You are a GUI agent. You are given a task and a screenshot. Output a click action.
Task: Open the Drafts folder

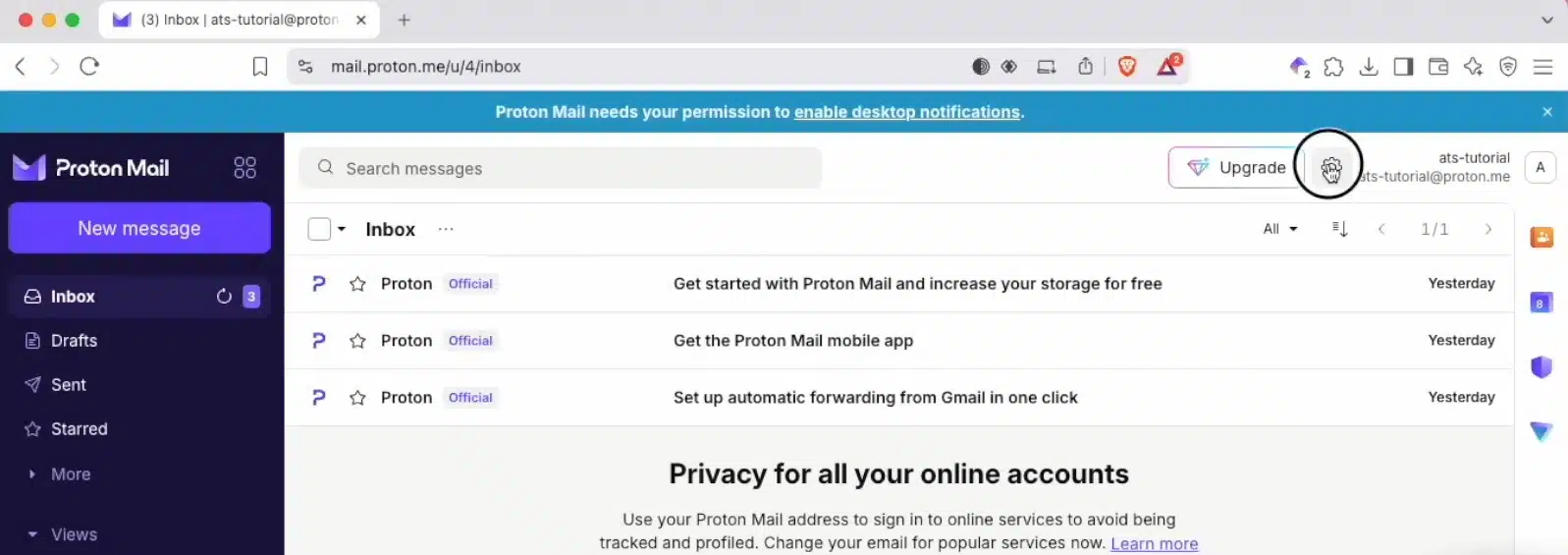tap(74, 341)
